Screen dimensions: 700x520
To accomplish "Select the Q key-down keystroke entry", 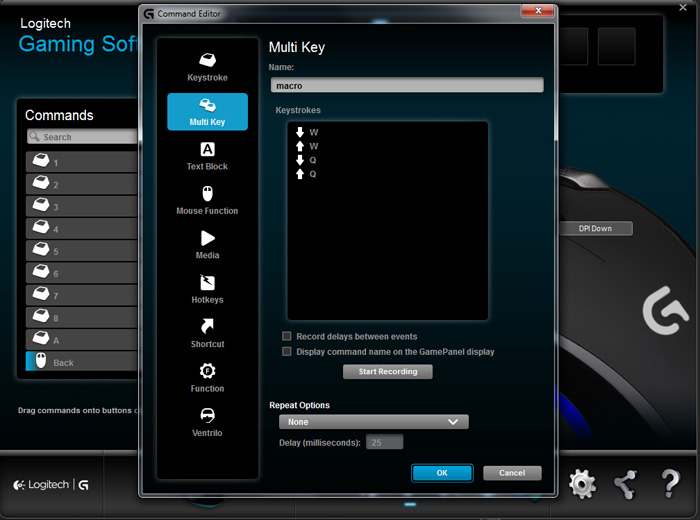I will point(306,160).
